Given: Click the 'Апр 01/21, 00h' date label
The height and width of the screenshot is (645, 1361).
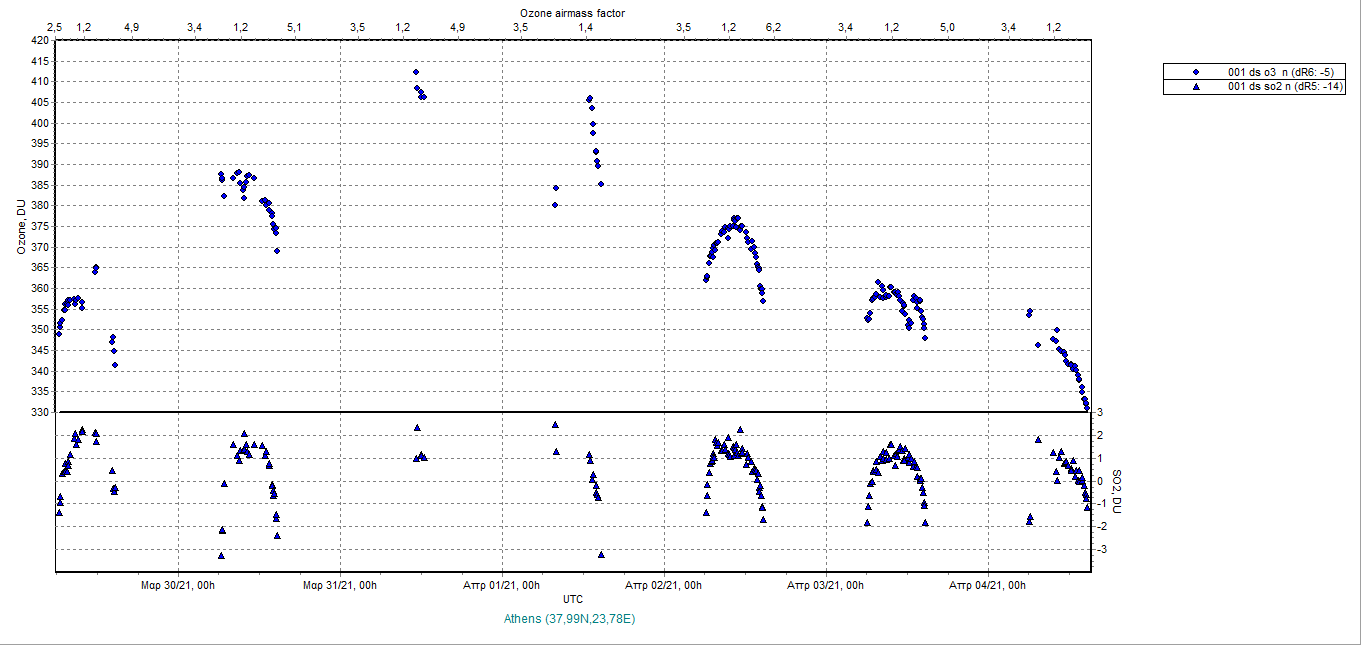Looking at the screenshot, I should pos(503,585).
